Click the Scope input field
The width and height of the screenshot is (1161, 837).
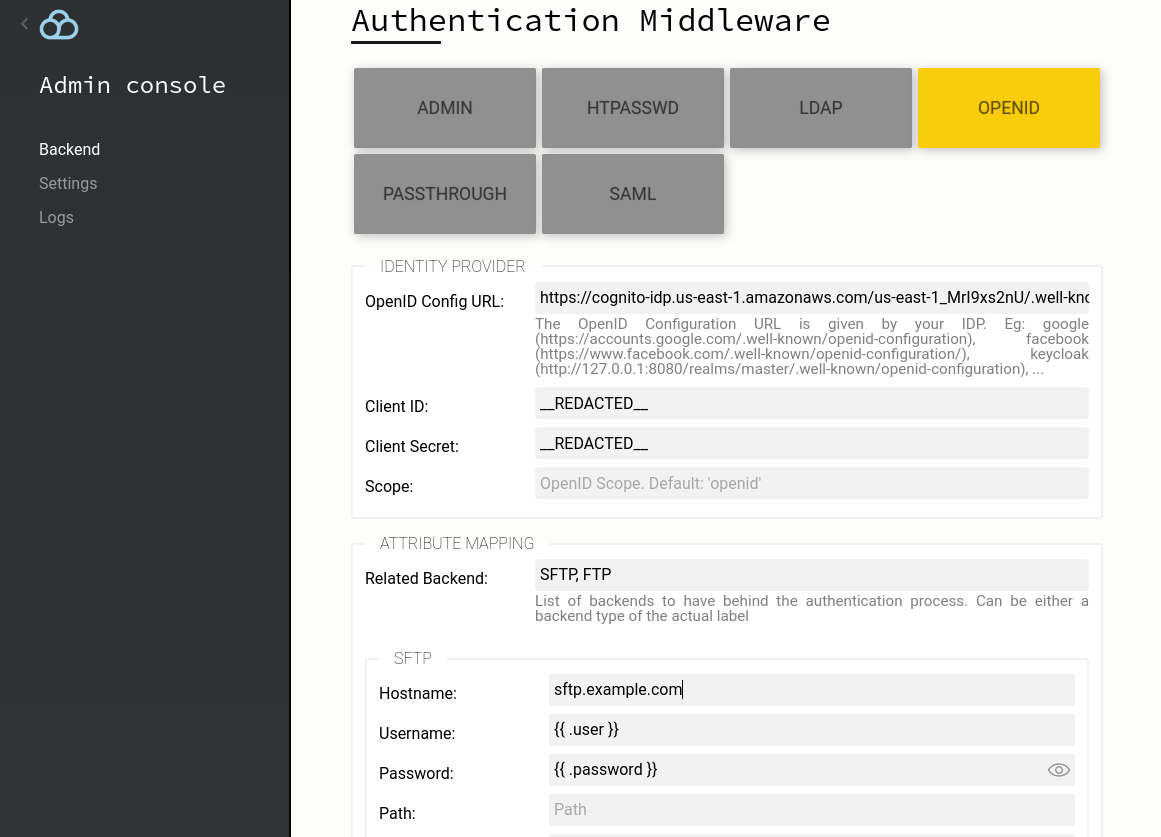[x=812, y=484]
